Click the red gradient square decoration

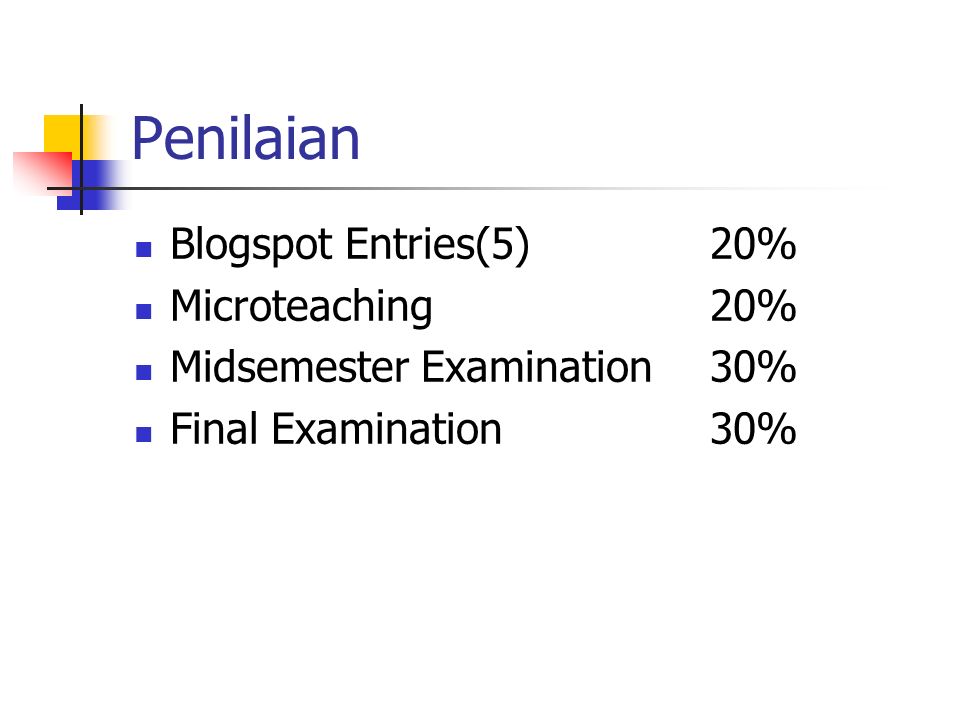(x=42, y=173)
